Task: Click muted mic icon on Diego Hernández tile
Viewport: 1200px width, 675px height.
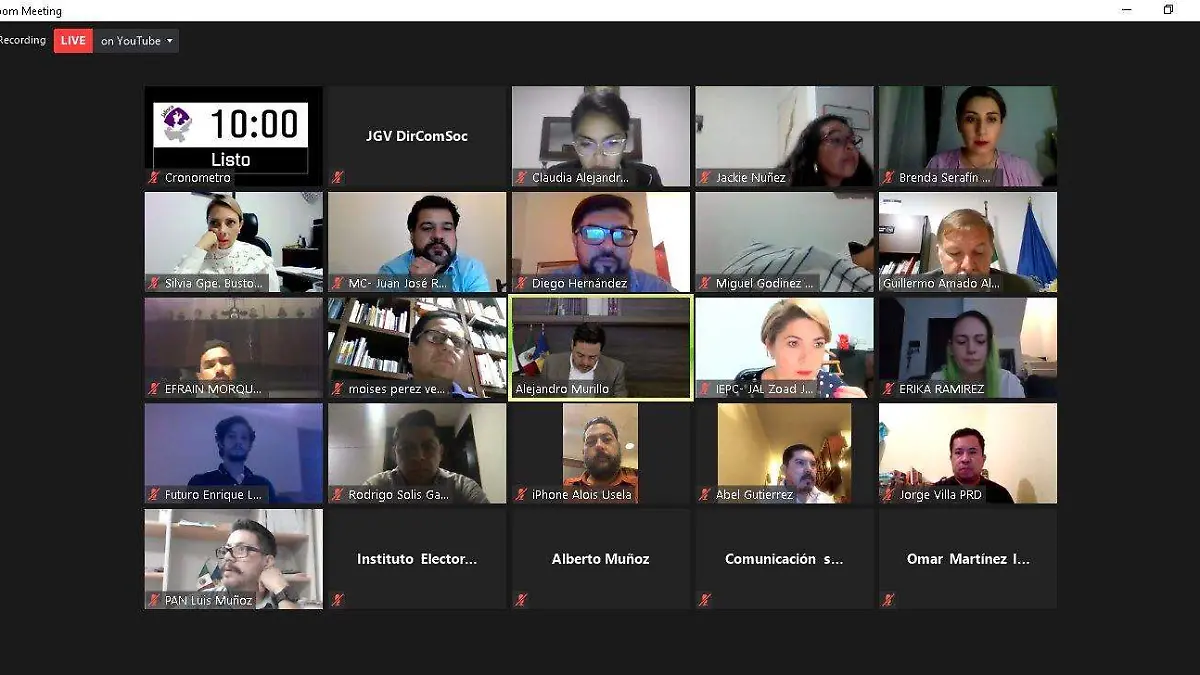Action: [521, 284]
